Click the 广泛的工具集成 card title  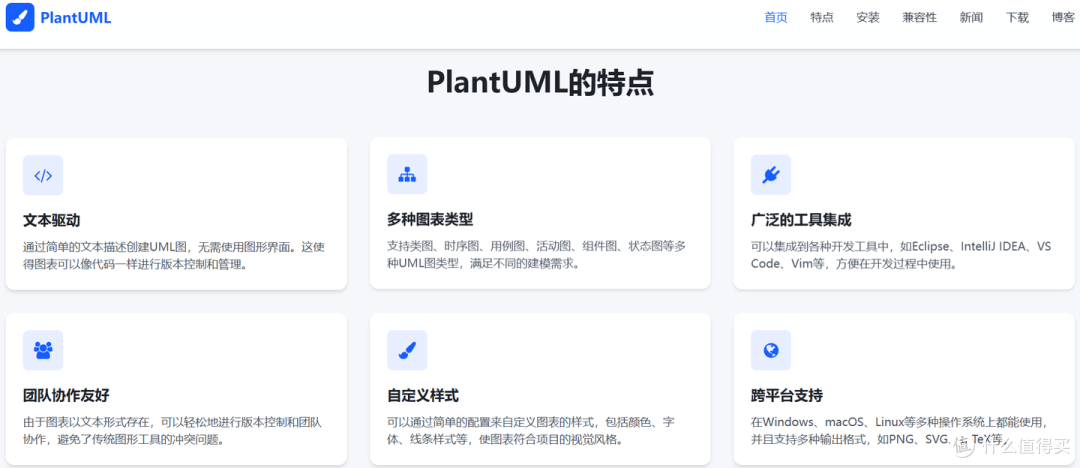click(x=801, y=221)
